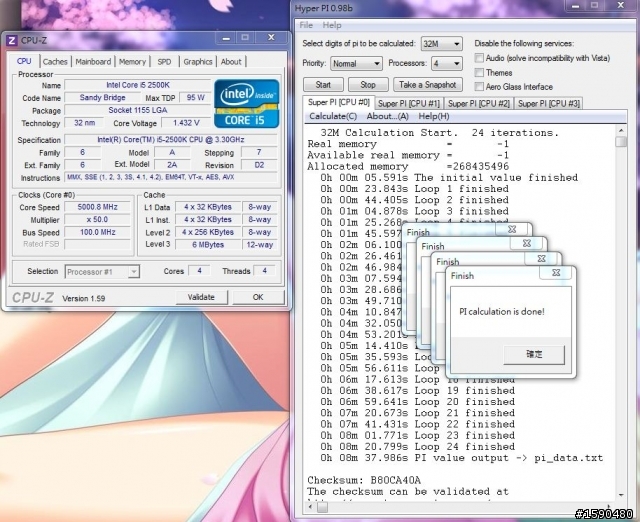Toggle the Themes checkbox
The width and height of the screenshot is (640, 522).
click(x=479, y=73)
